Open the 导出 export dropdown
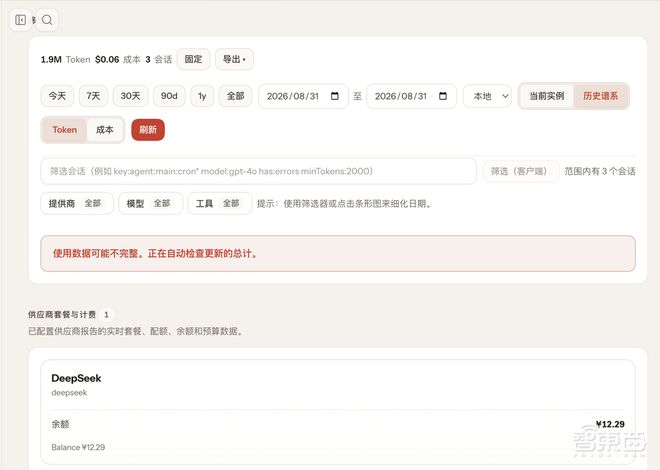This screenshot has height=470, width=660. click(234, 59)
